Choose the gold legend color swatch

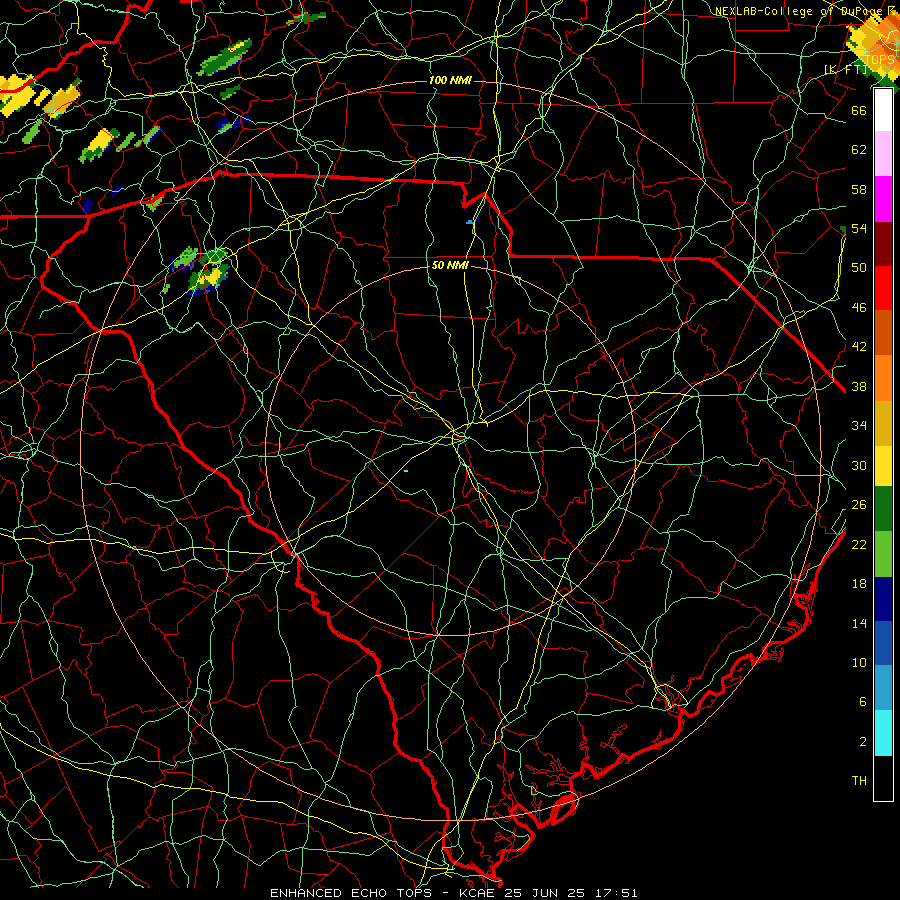883,423
